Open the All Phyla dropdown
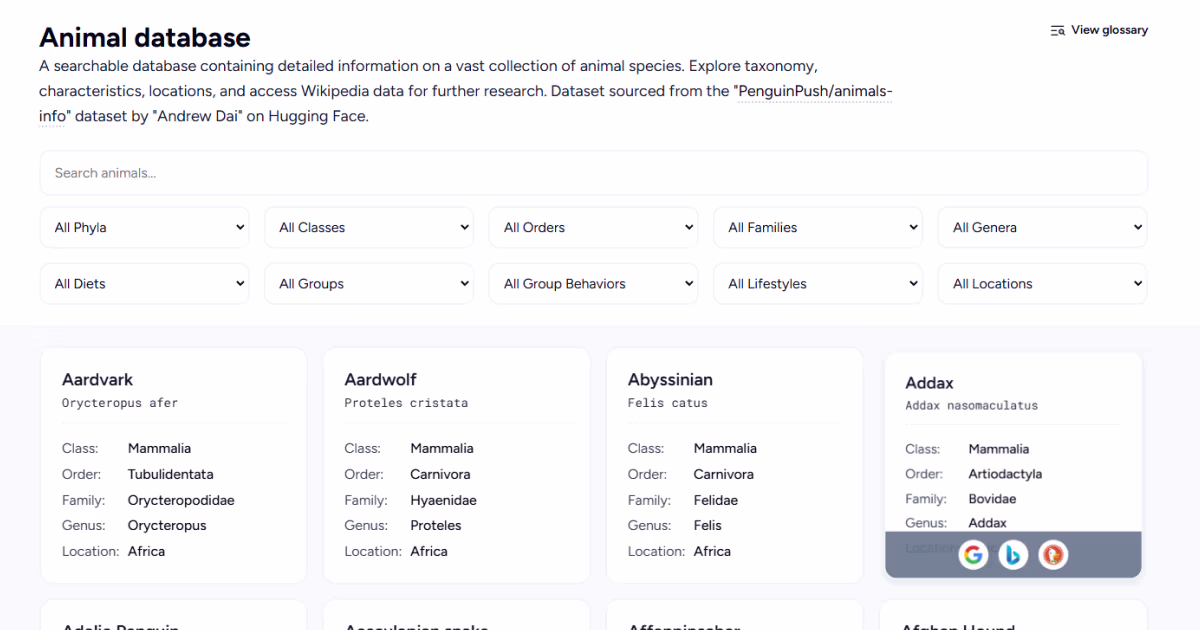This screenshot has height=630, width=1200. click(x=145, y=228)
